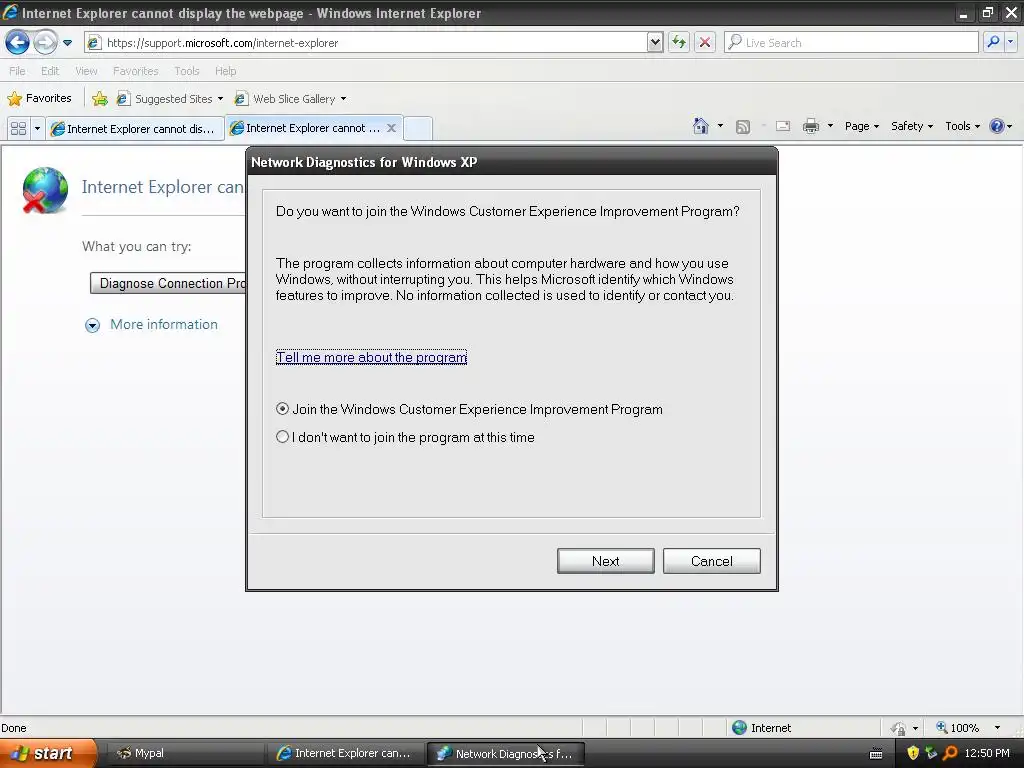
Task: Open the Tools command bar menu
Action: [x=963, y=126]
